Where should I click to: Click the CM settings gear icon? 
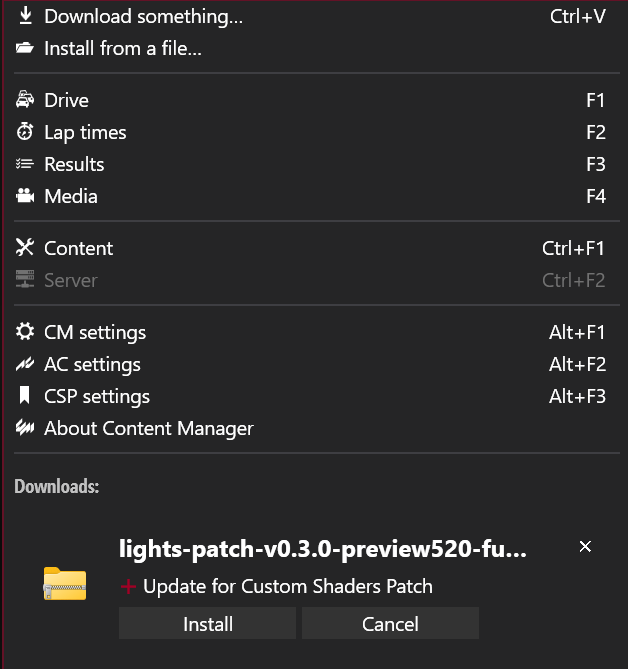tap(25, 332)
